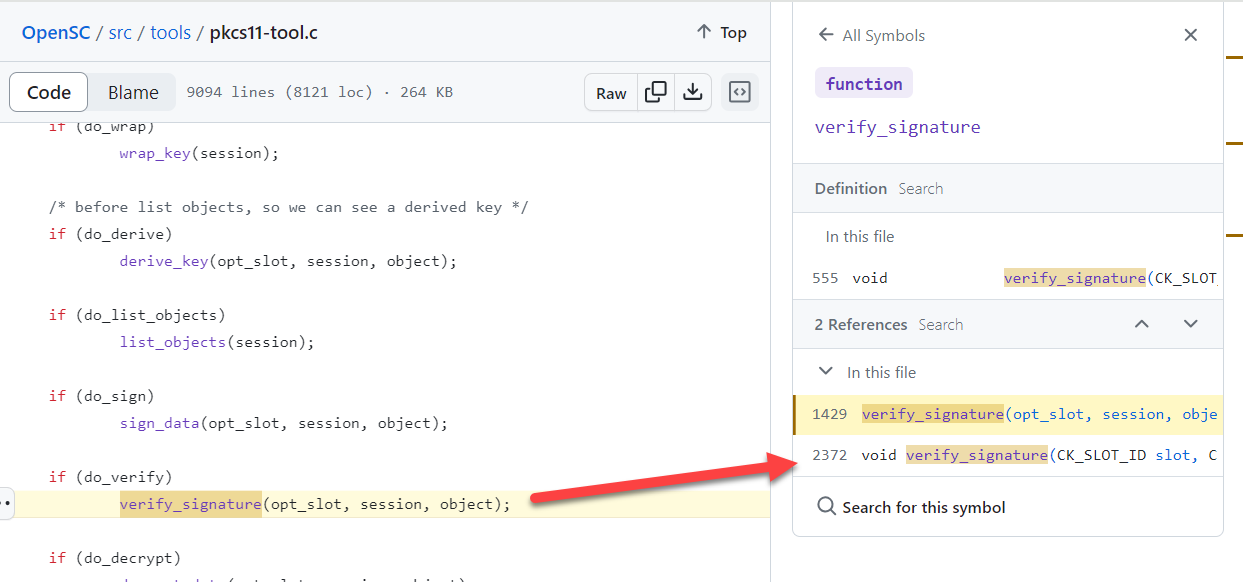Open the OpenSC repository link
Viewport: 1243px width, 582px height.
click(x=55, y=33)
